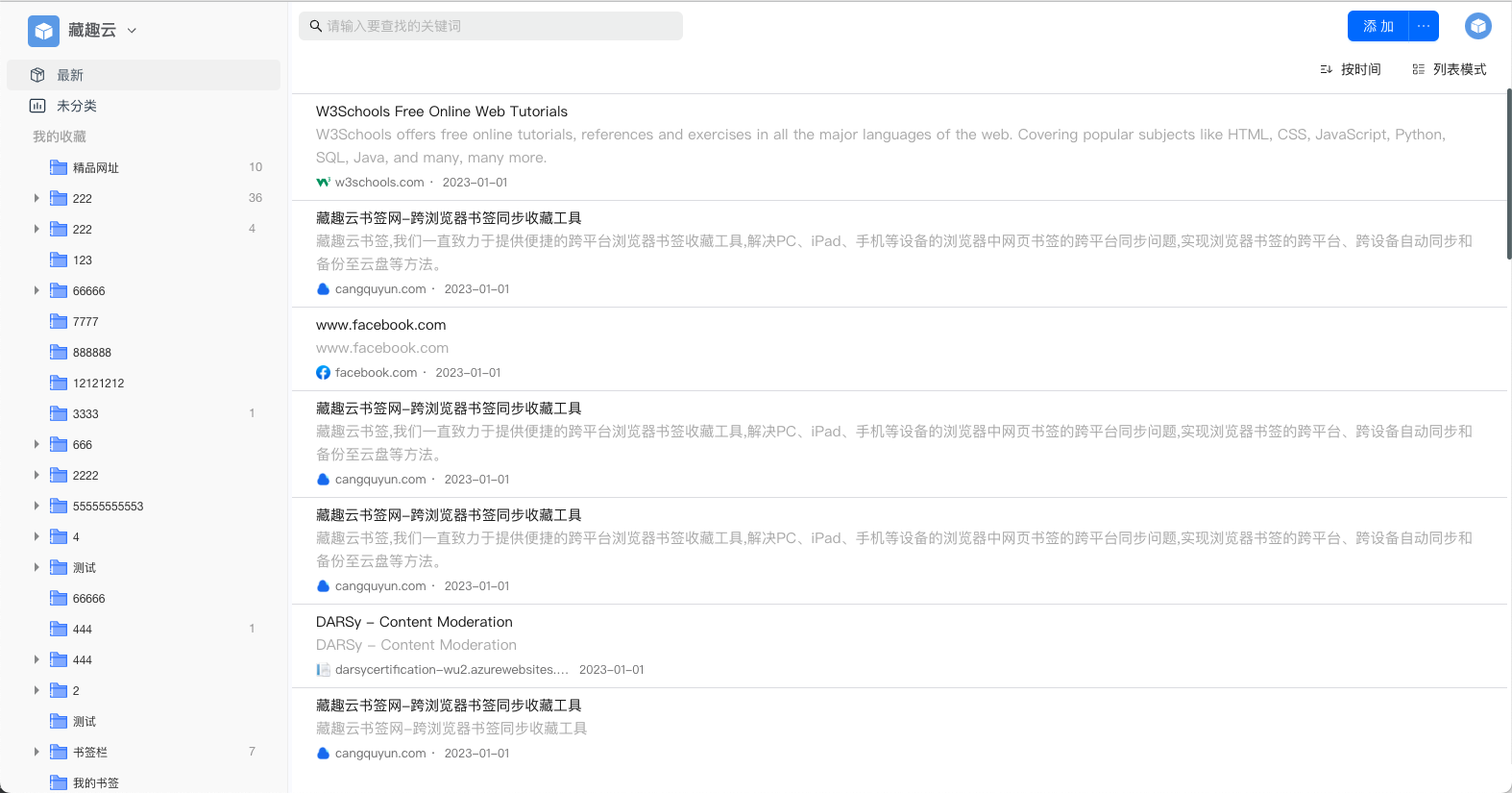Click the sort-by-time icon beside 按时间
Screen dimensions: 1512x793
coord(1326,69)
